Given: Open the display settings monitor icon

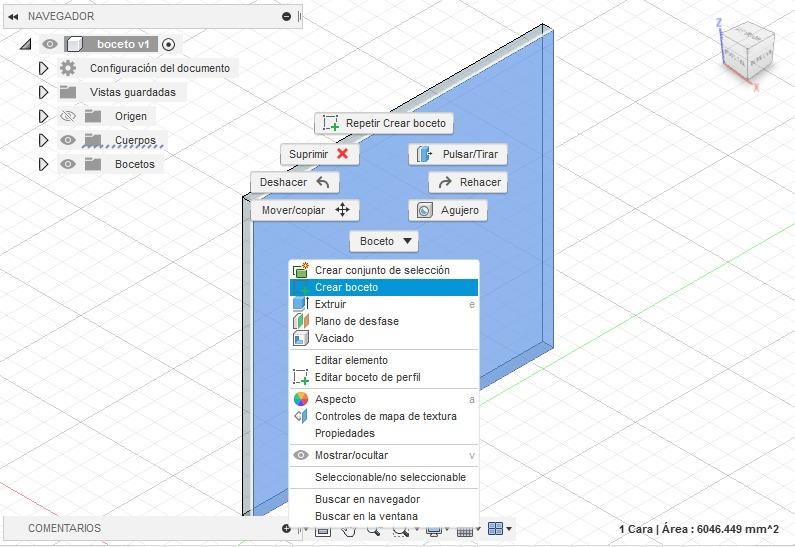Looking at the screenshot, I should pos(433,531).
